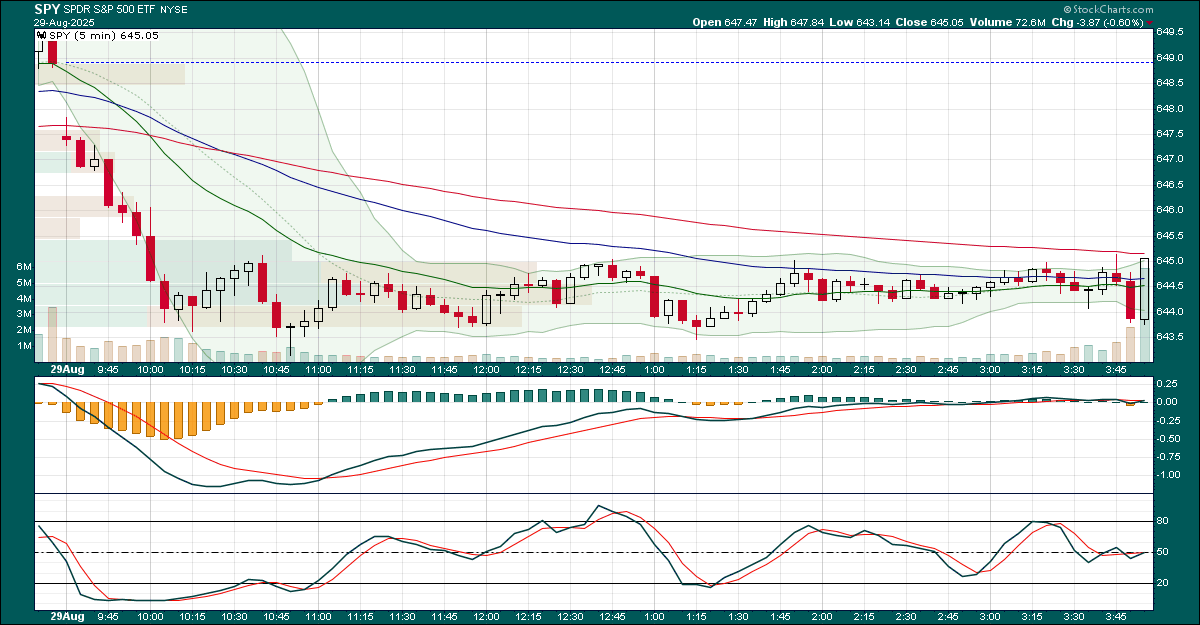Click the 647.0 price axis label

pyautogui.click(x=1171, y=159)
